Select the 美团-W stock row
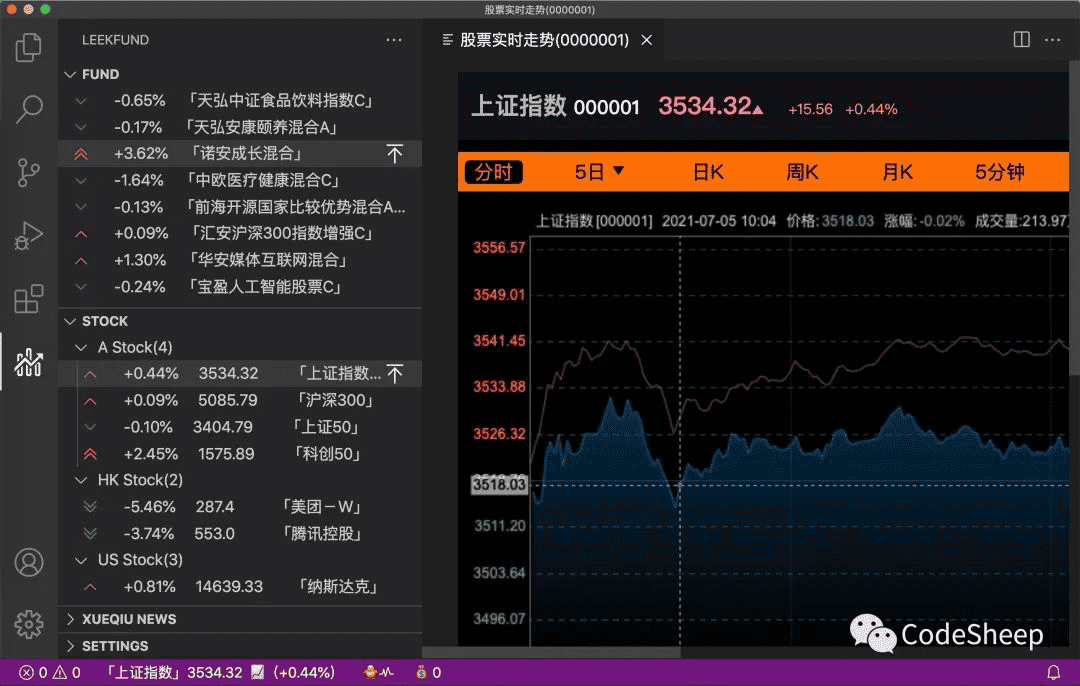The height and width of the screenshot is (686, 1080). tap(240, 507)
